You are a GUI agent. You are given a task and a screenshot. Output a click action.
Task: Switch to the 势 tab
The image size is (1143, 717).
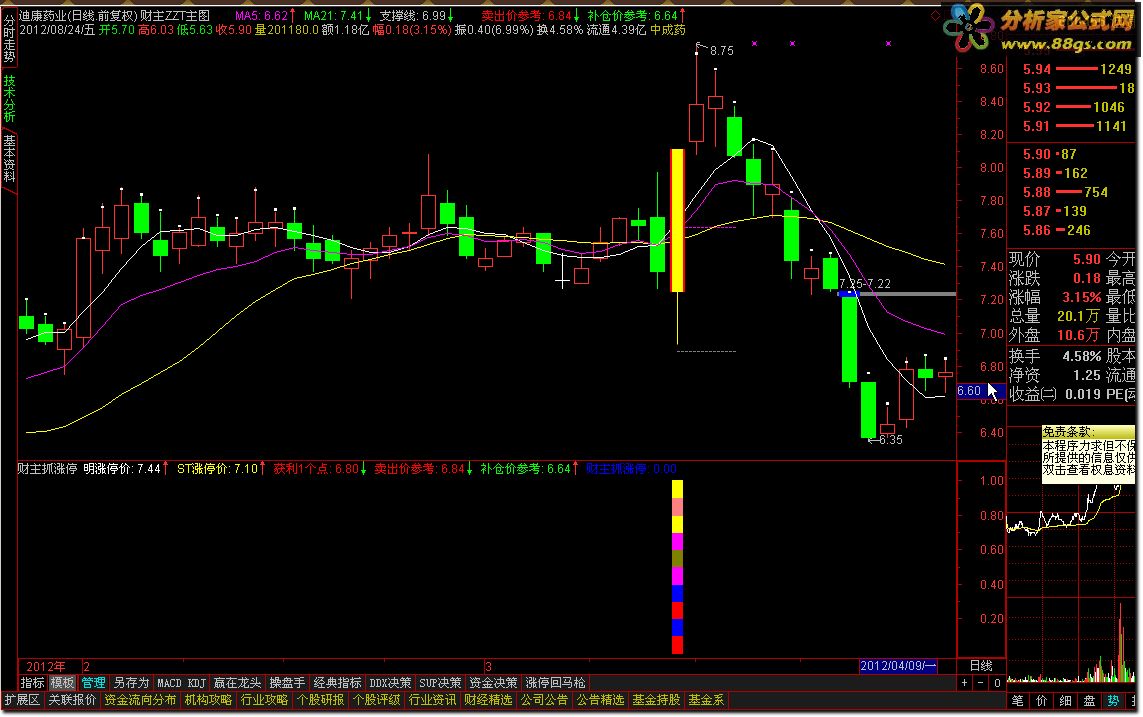click(1113, 700)
